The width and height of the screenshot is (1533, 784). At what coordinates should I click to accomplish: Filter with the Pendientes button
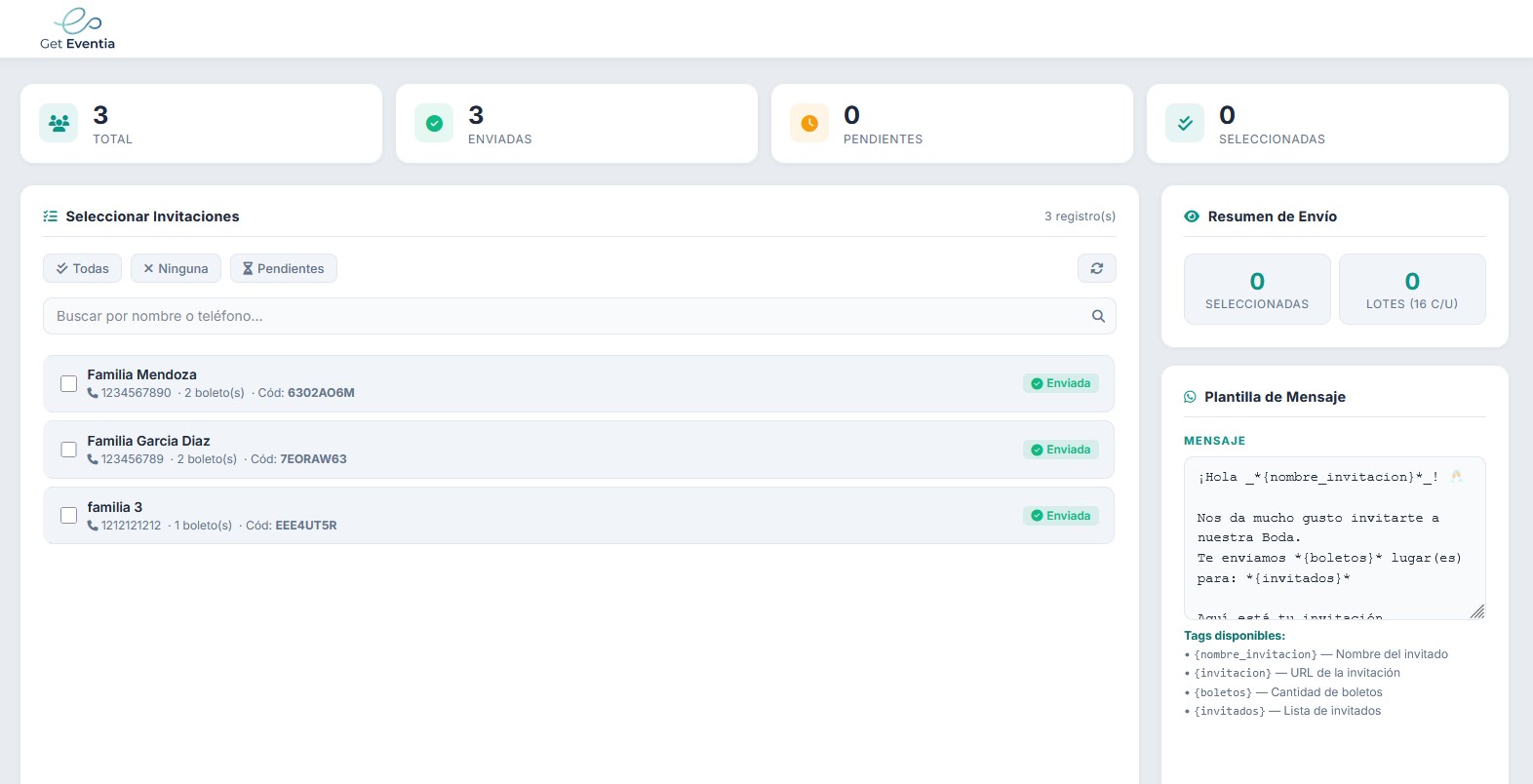tap(284, 268)
